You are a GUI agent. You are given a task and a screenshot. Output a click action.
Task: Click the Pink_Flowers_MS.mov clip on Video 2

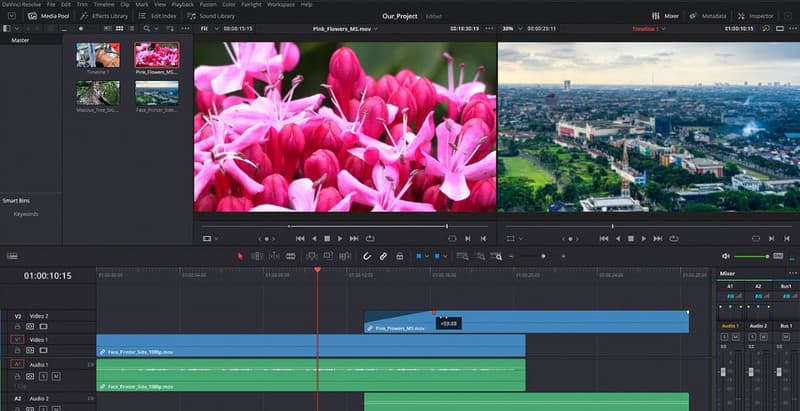click(527, 322)
